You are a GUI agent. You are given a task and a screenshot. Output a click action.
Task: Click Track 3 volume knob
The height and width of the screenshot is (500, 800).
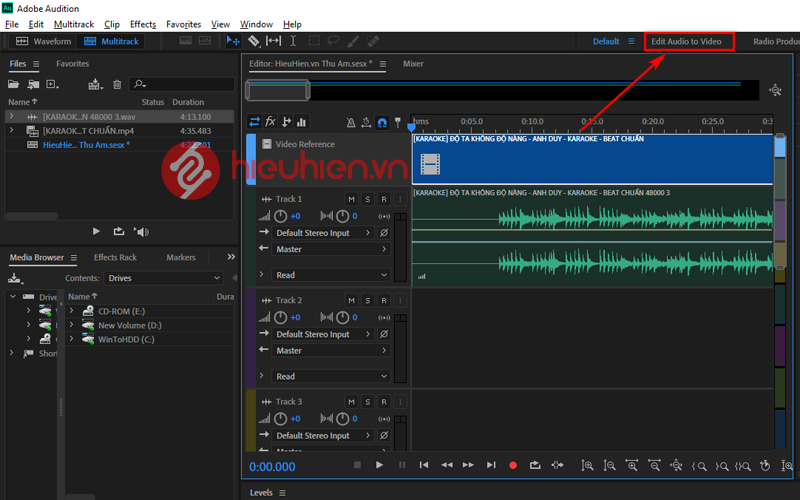click(281, 419)
